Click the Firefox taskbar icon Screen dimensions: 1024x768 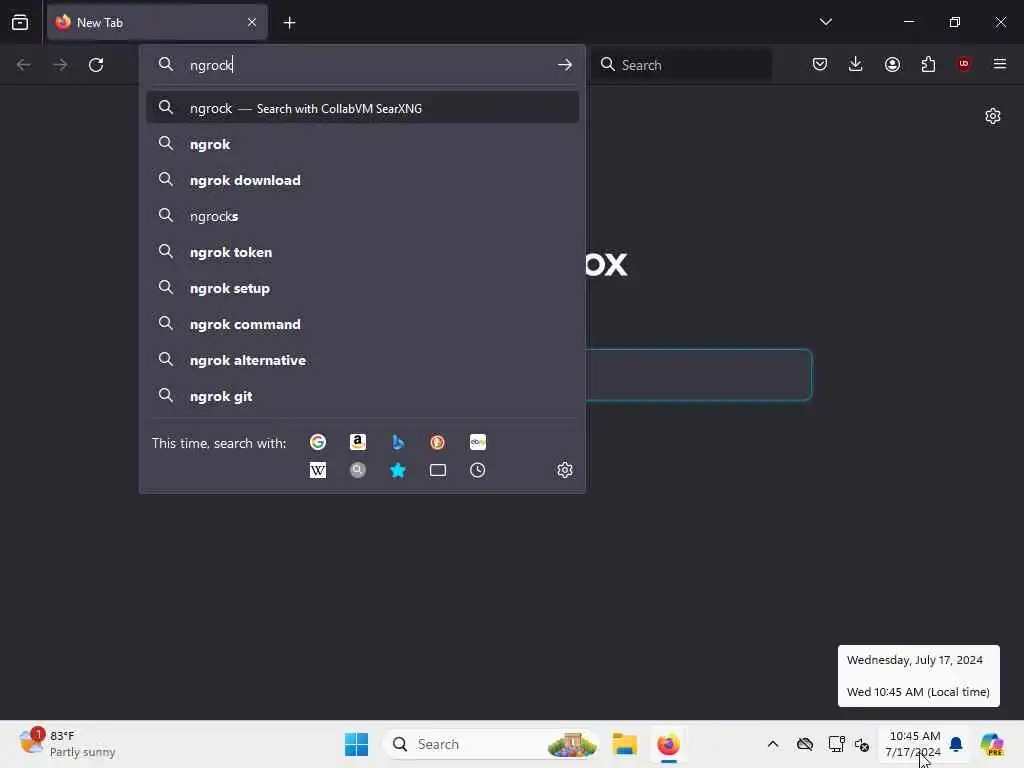(x=668, y=744)
